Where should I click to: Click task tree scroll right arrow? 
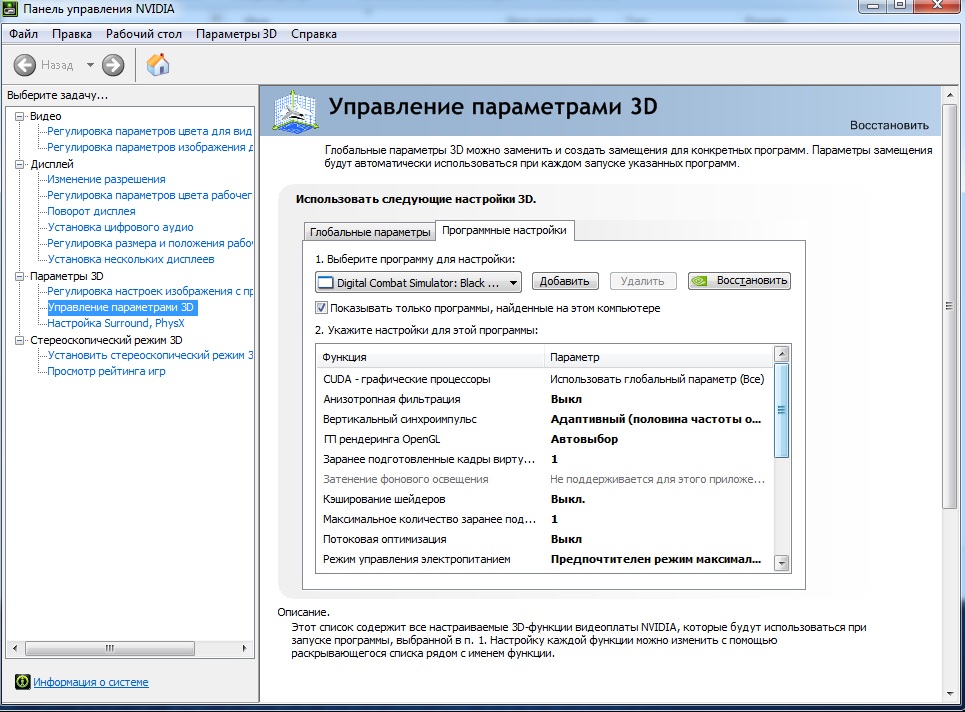pyautogui.click(x=244, y=648)
